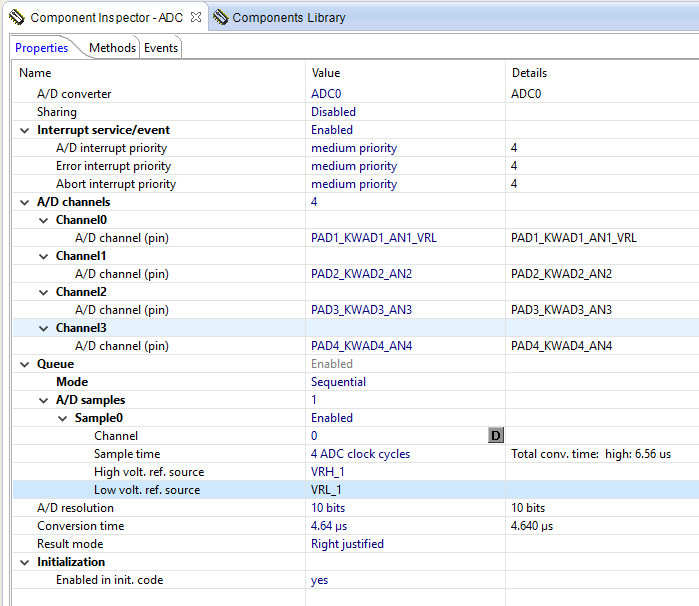
Task: Change Error interrupt priority value
Action: tap(354, 166)
